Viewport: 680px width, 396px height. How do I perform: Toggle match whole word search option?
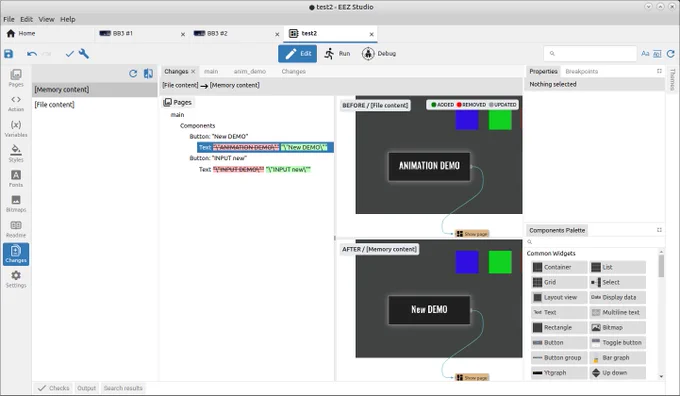tap(657, 54)
